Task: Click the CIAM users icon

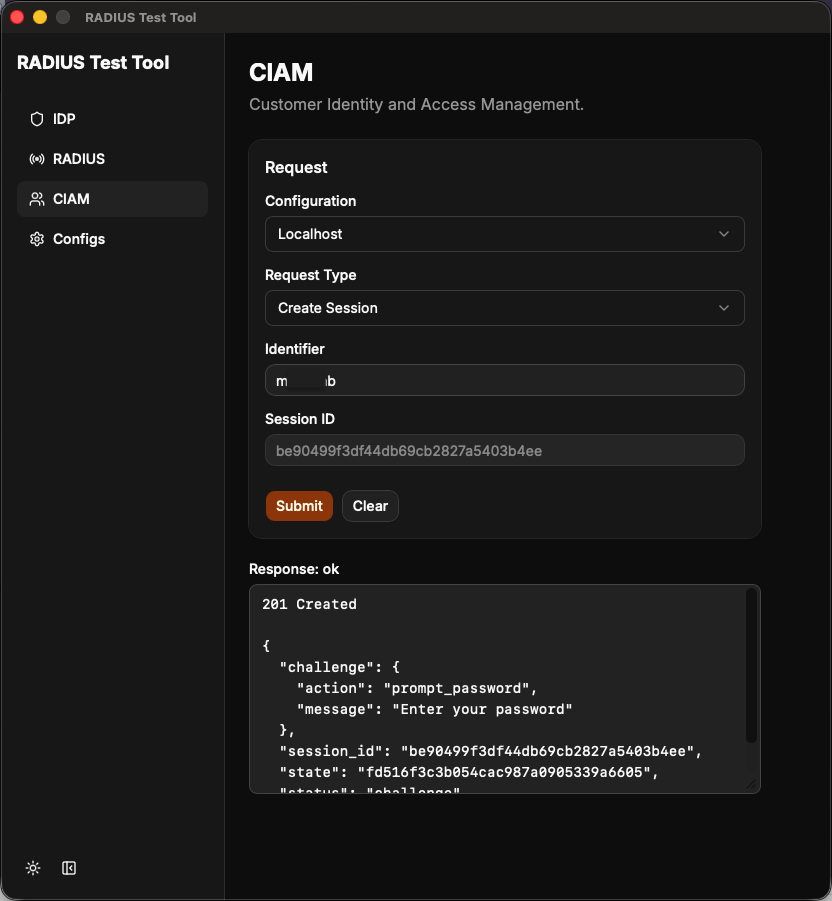Action: coord(37,199)
